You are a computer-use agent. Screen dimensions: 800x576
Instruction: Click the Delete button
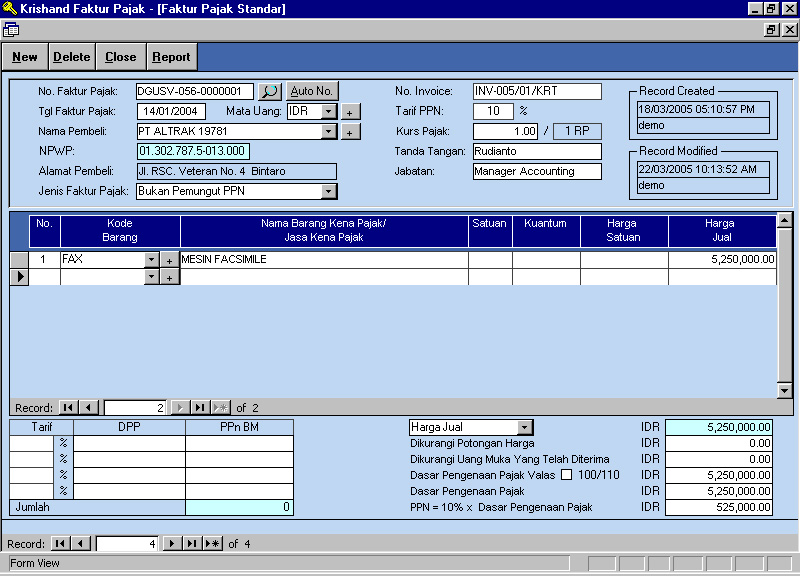point(72,57)
